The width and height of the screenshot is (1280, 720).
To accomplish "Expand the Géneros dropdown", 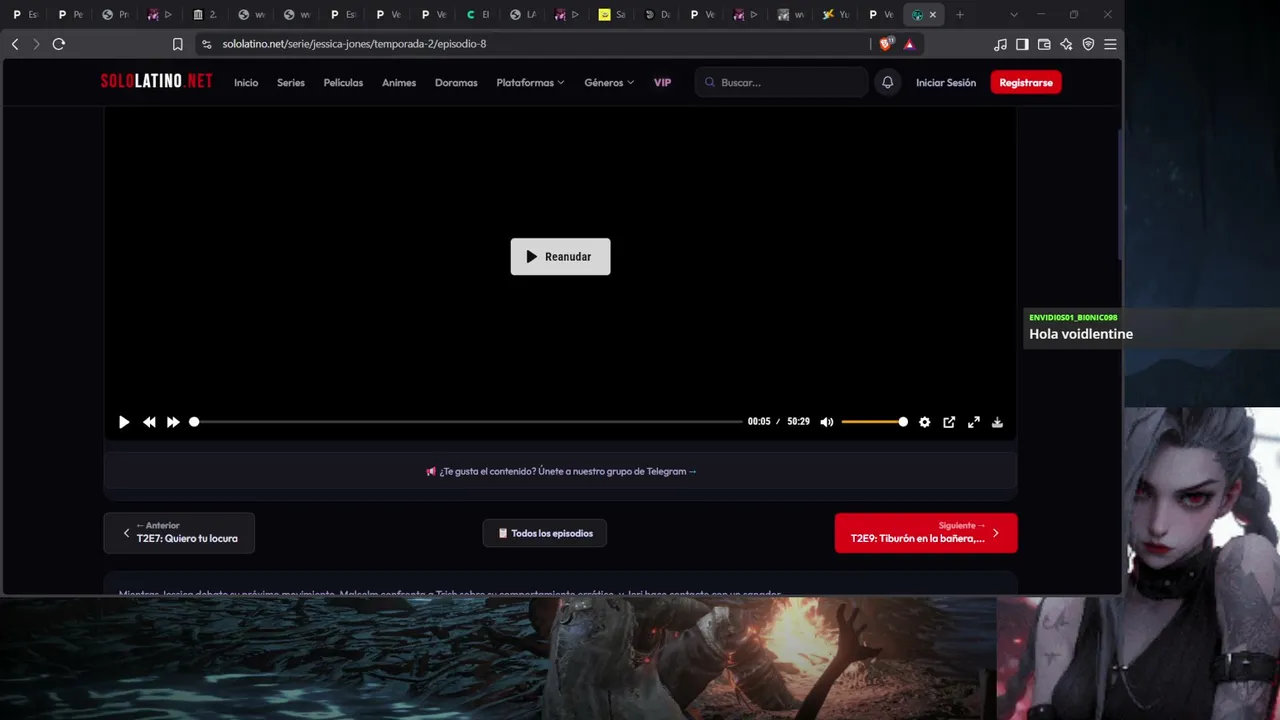I will pos(609,83).
